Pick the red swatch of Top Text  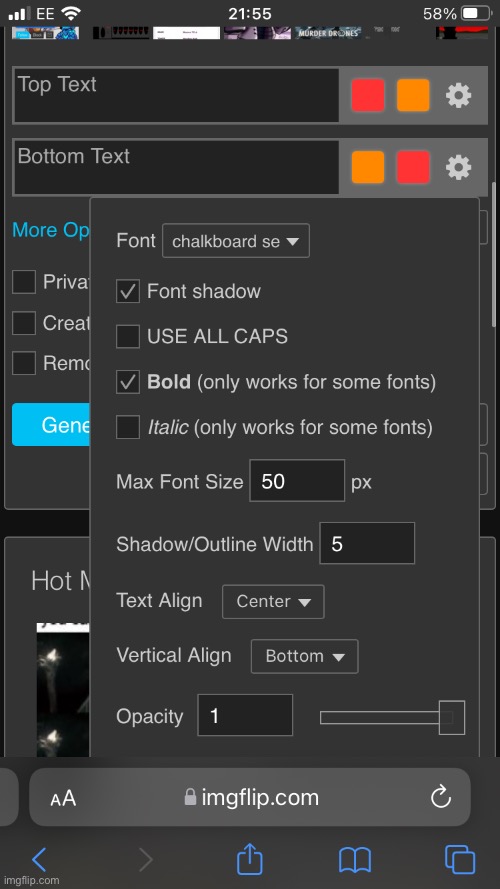pos(367,95)
